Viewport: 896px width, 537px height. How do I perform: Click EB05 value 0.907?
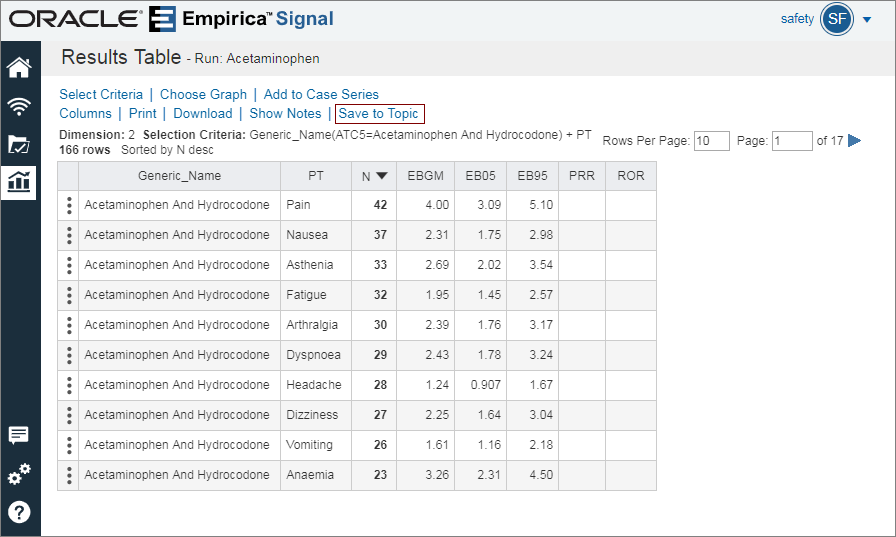(x=480, y=385)
